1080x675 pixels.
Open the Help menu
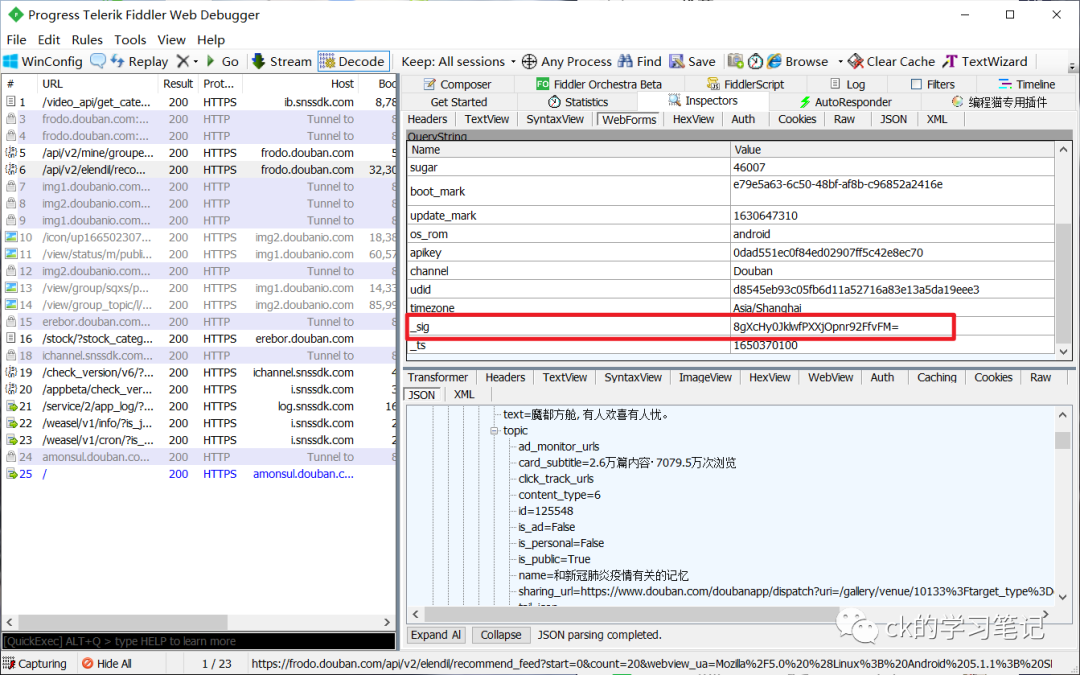211,39
